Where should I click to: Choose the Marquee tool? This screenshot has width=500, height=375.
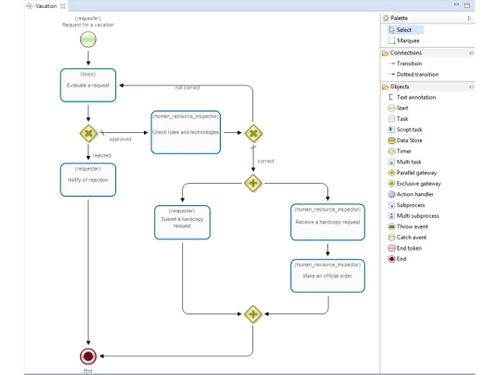404,41
